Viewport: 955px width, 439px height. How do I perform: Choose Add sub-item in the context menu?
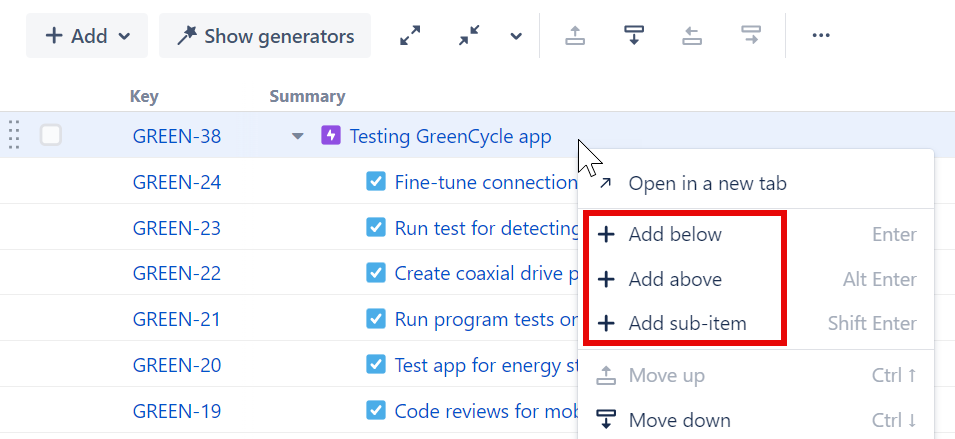pyautogui.click(x=687, y=324)
